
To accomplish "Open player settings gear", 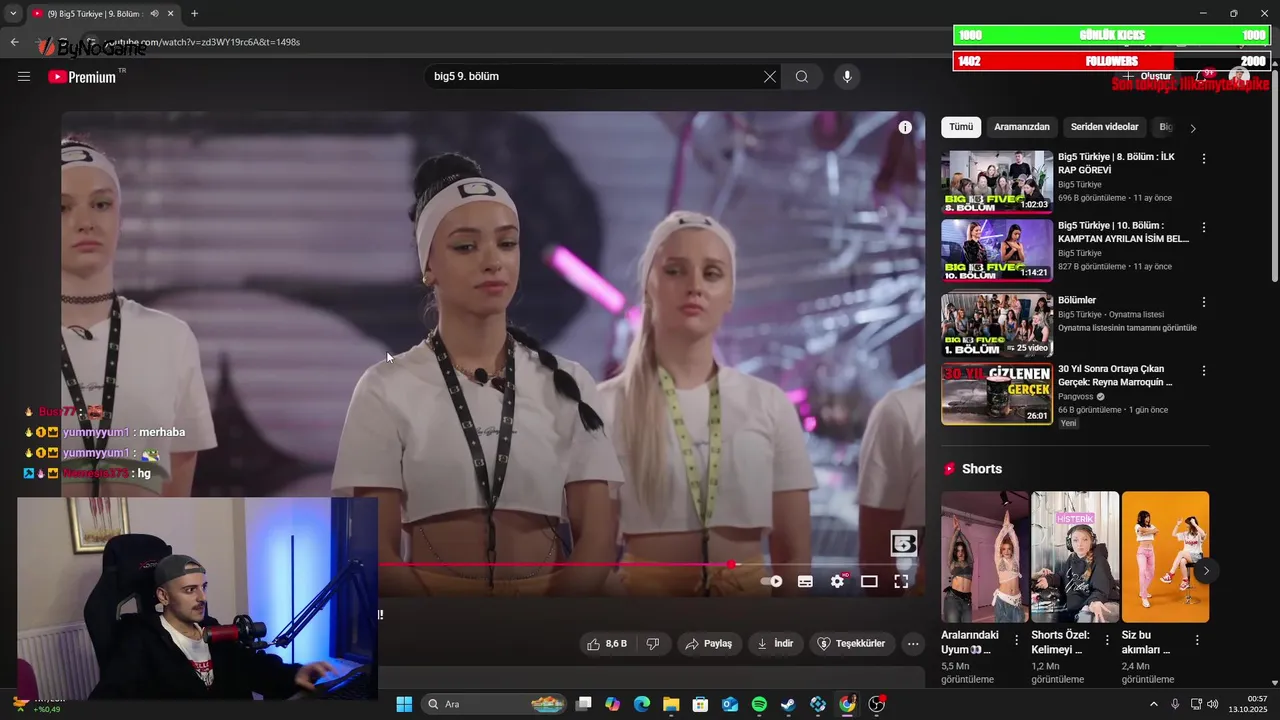I will click(838, 581).
